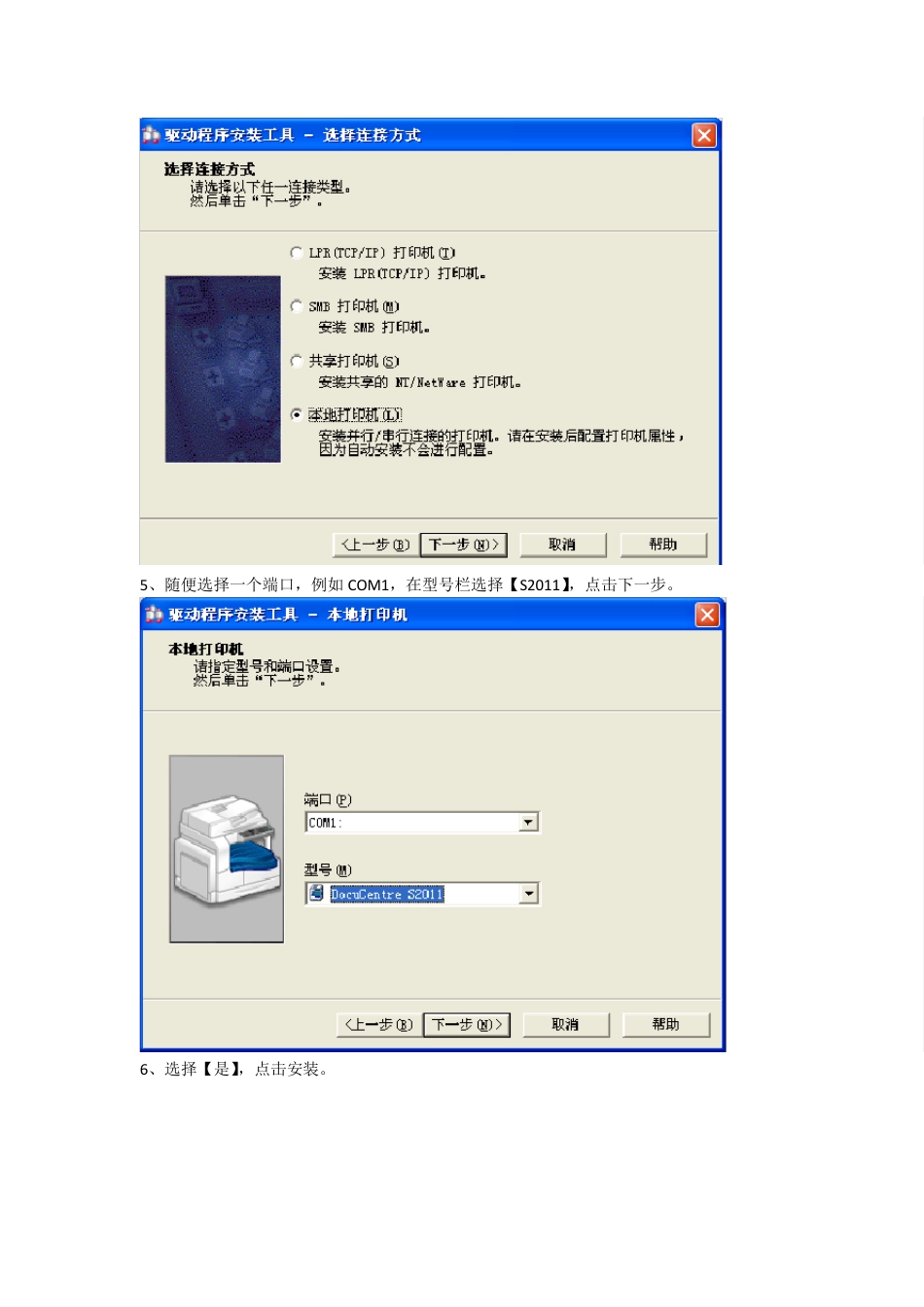Click the installer icon in top dialog title bar
This screenshot has width=924, height=1307.
pyautogui.click(x=152, y=135)
